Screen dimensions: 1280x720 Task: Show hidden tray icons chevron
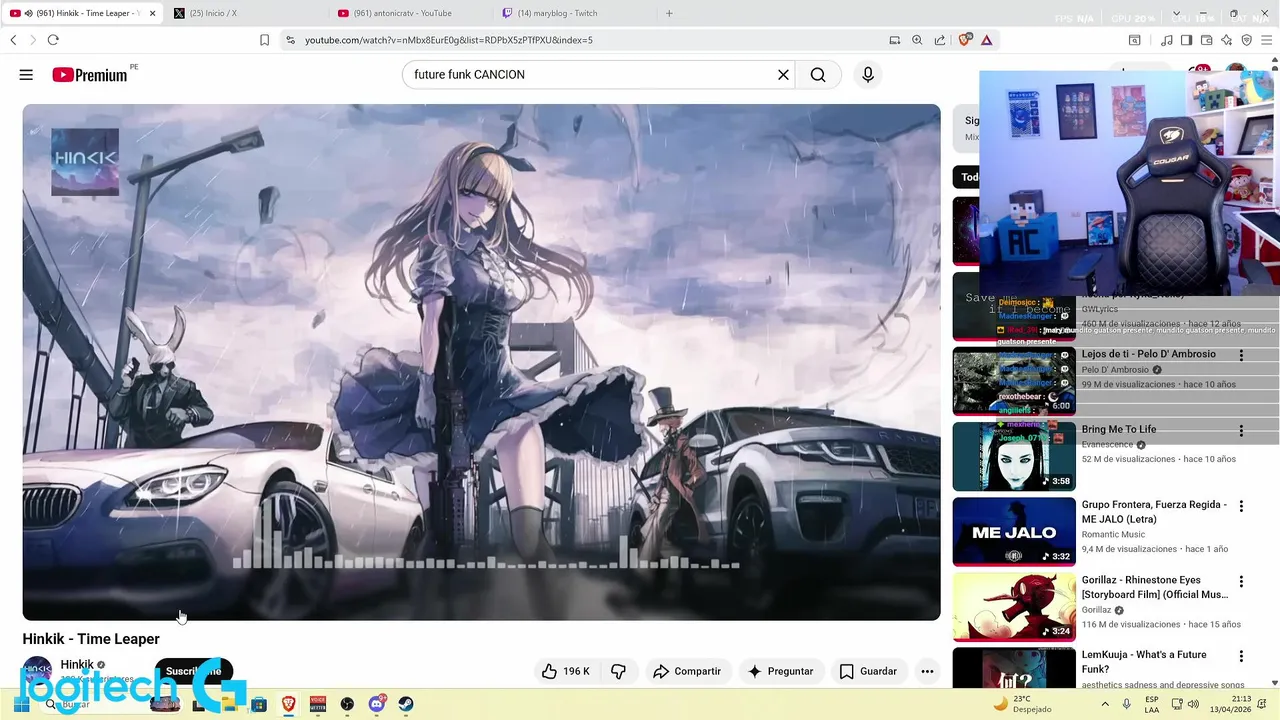click(1105, 704)
